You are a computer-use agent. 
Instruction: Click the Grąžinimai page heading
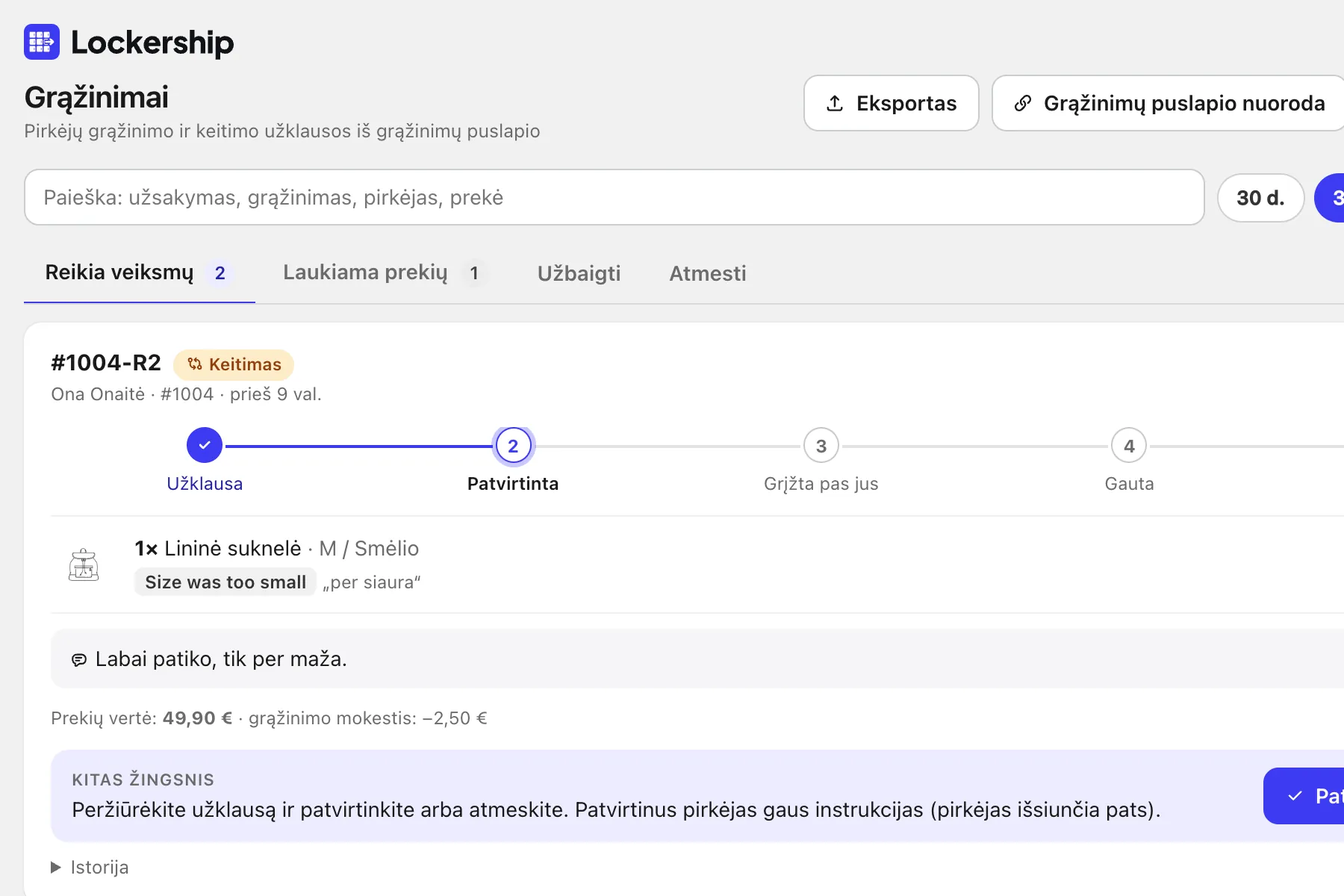pyautogui.click(x=96, y=97)
